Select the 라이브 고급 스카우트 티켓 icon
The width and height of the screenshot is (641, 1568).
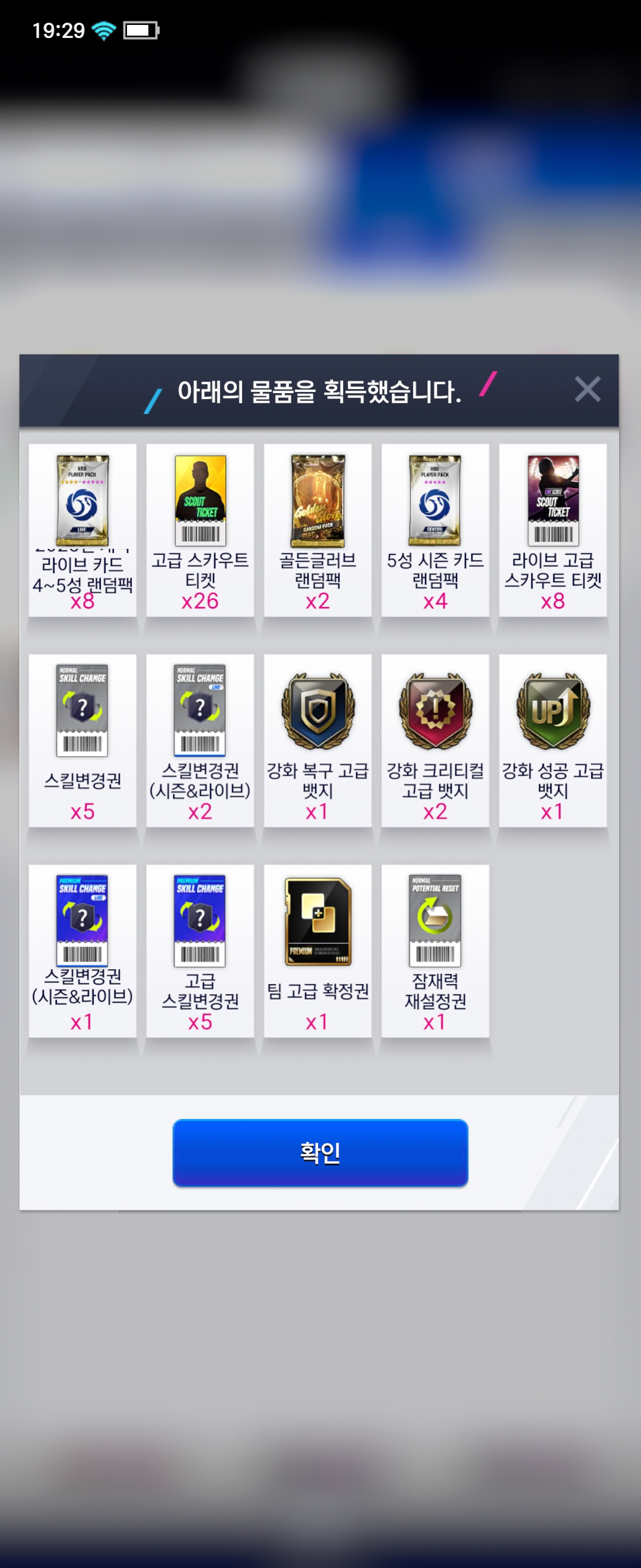553,500
